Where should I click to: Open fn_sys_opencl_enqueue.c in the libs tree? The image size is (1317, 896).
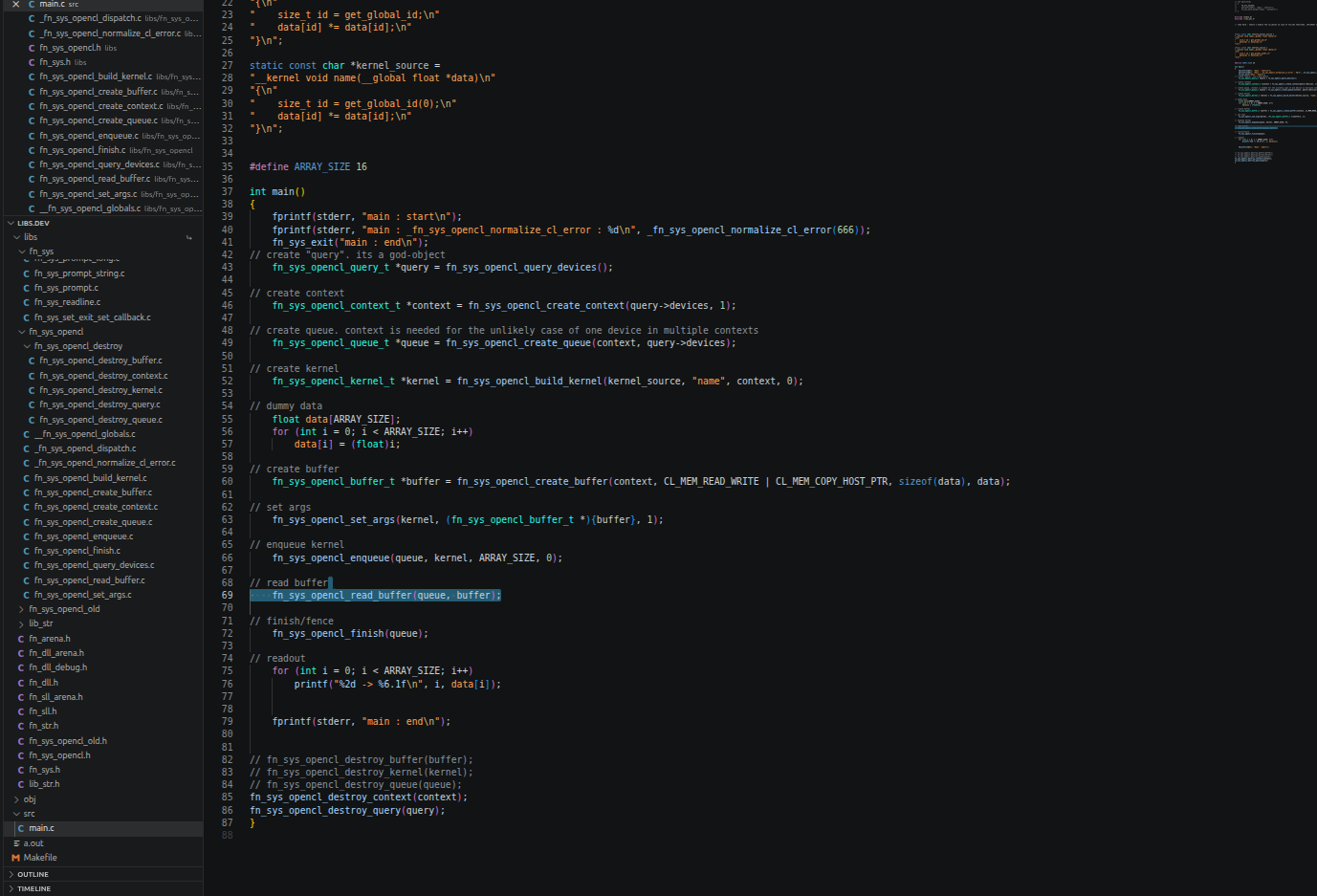[101, 536]
